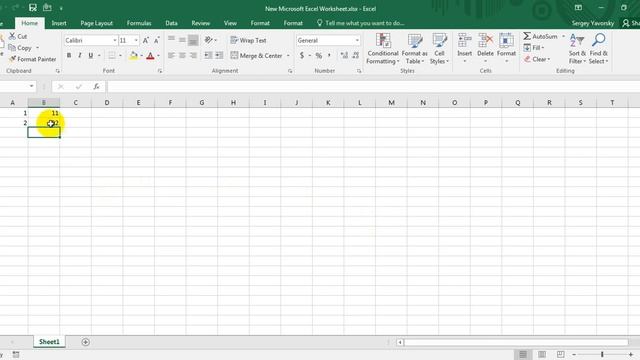Open Format as Table
Screen dimensions: 640x360
tap(414, 49)
